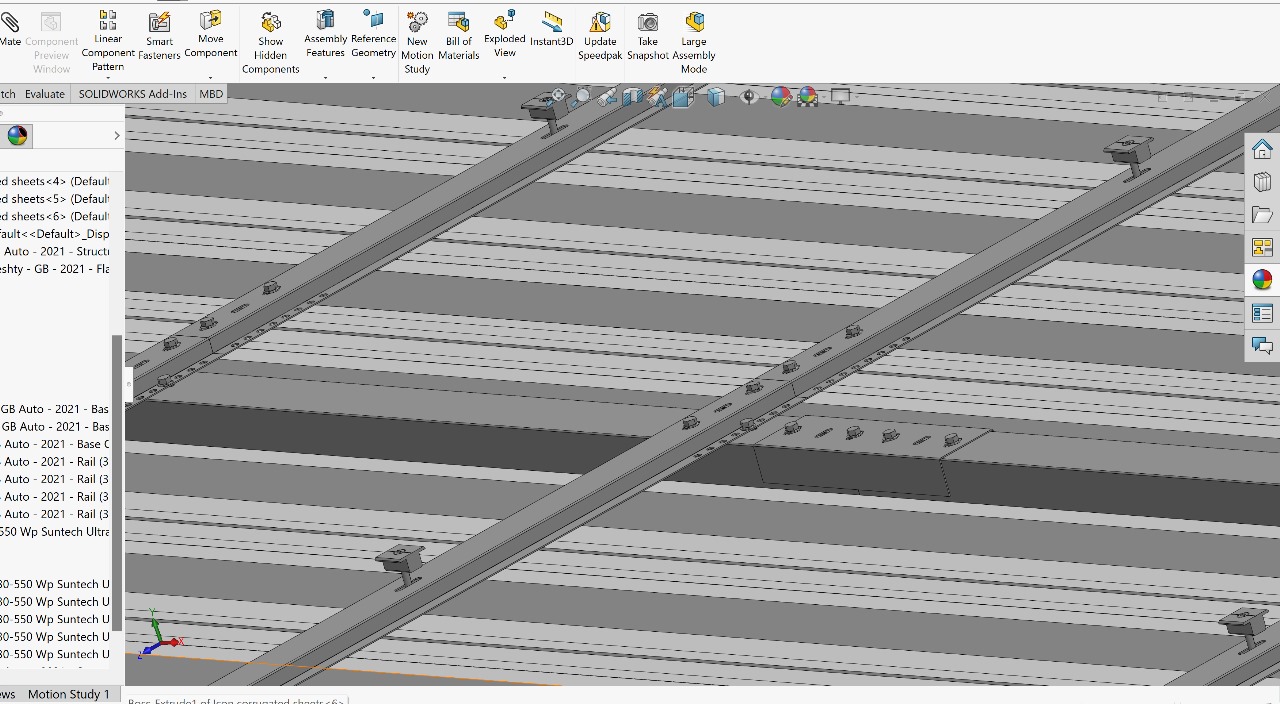The width and height of the screenshot is (1280, 704).
Task: Open Bill of Materials
Action: click(x=459, y=36)
